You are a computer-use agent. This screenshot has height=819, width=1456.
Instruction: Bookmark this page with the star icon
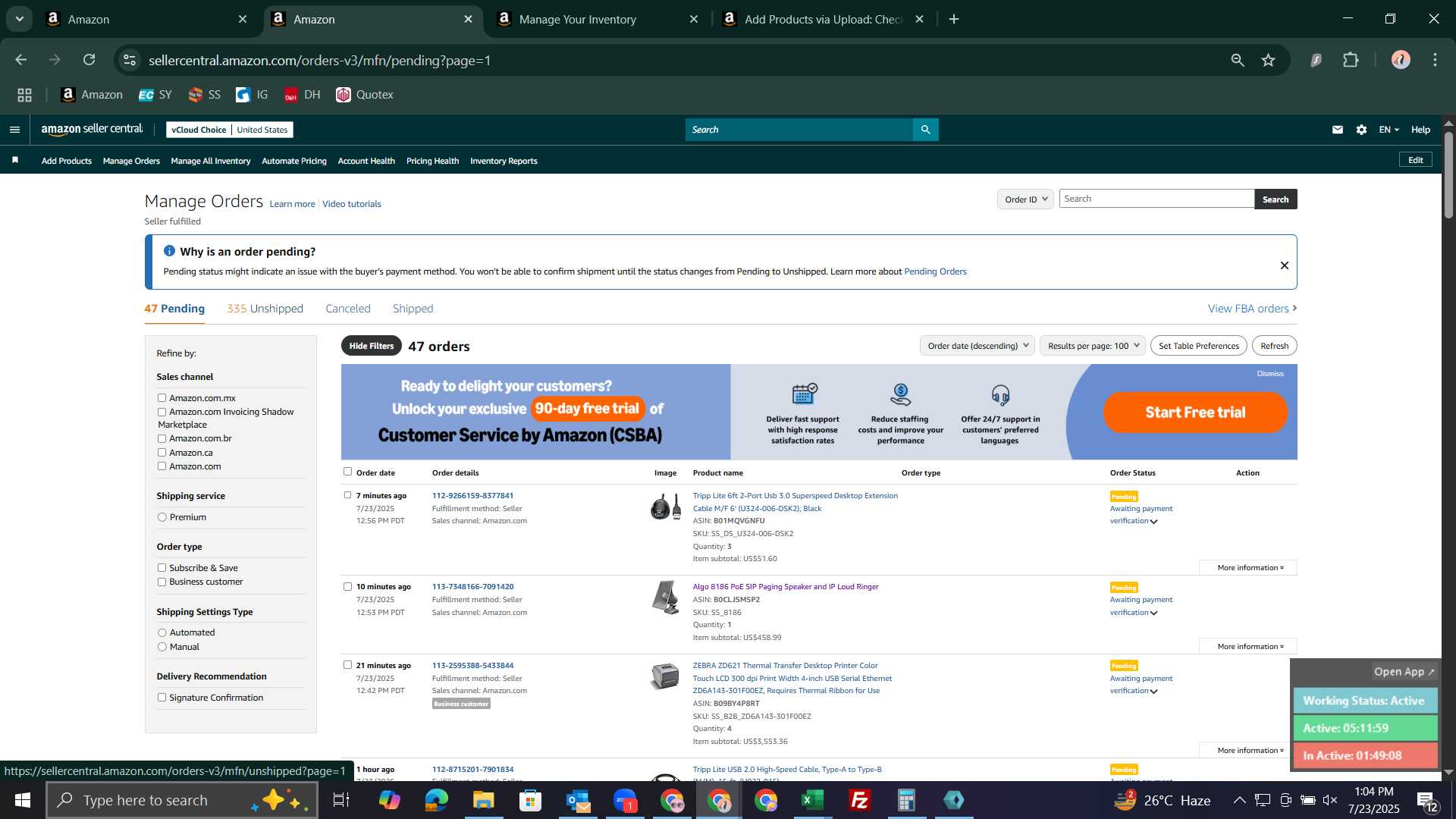pos(1269,60)
